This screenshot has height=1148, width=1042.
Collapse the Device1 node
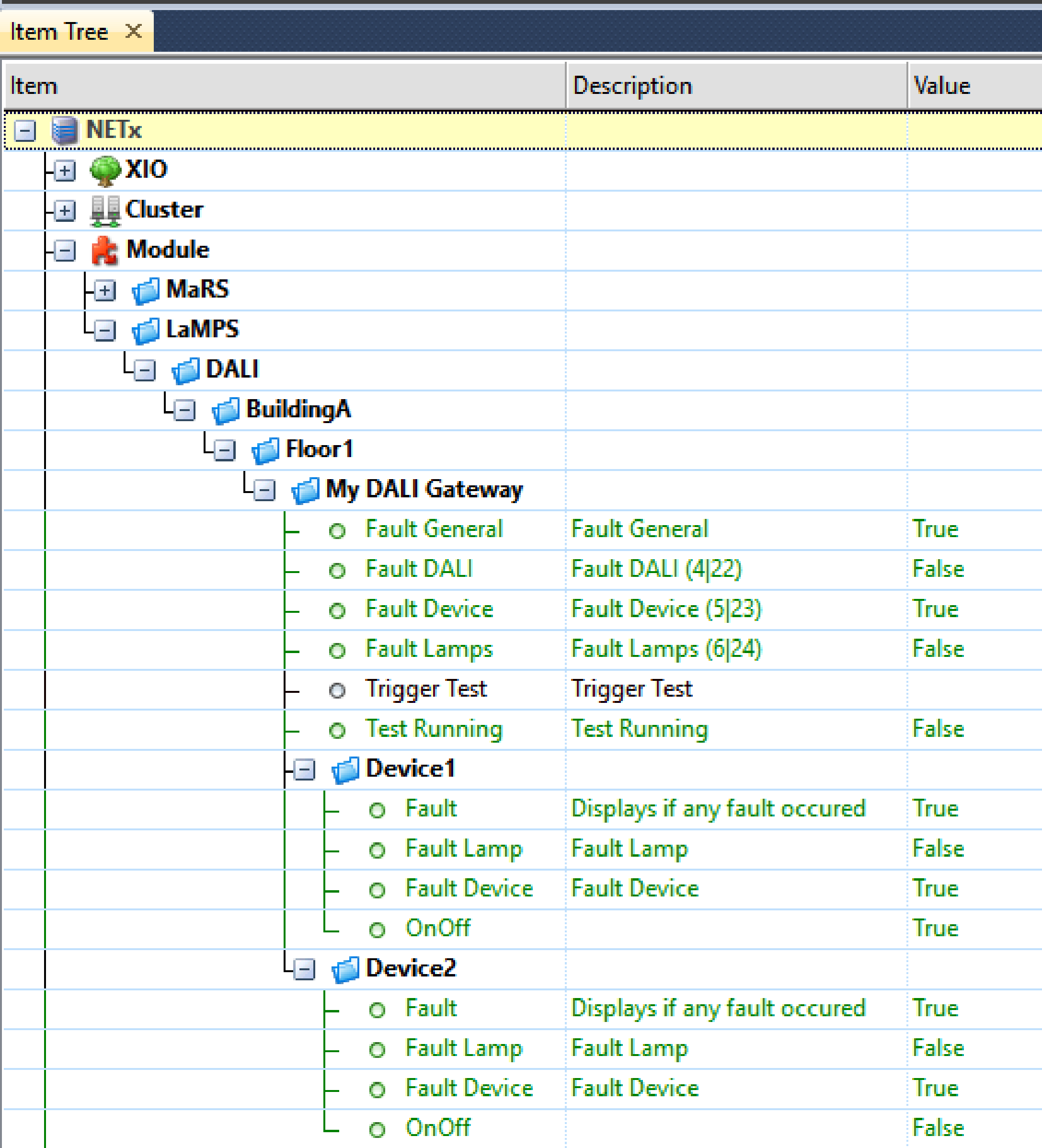coord(305,770)
